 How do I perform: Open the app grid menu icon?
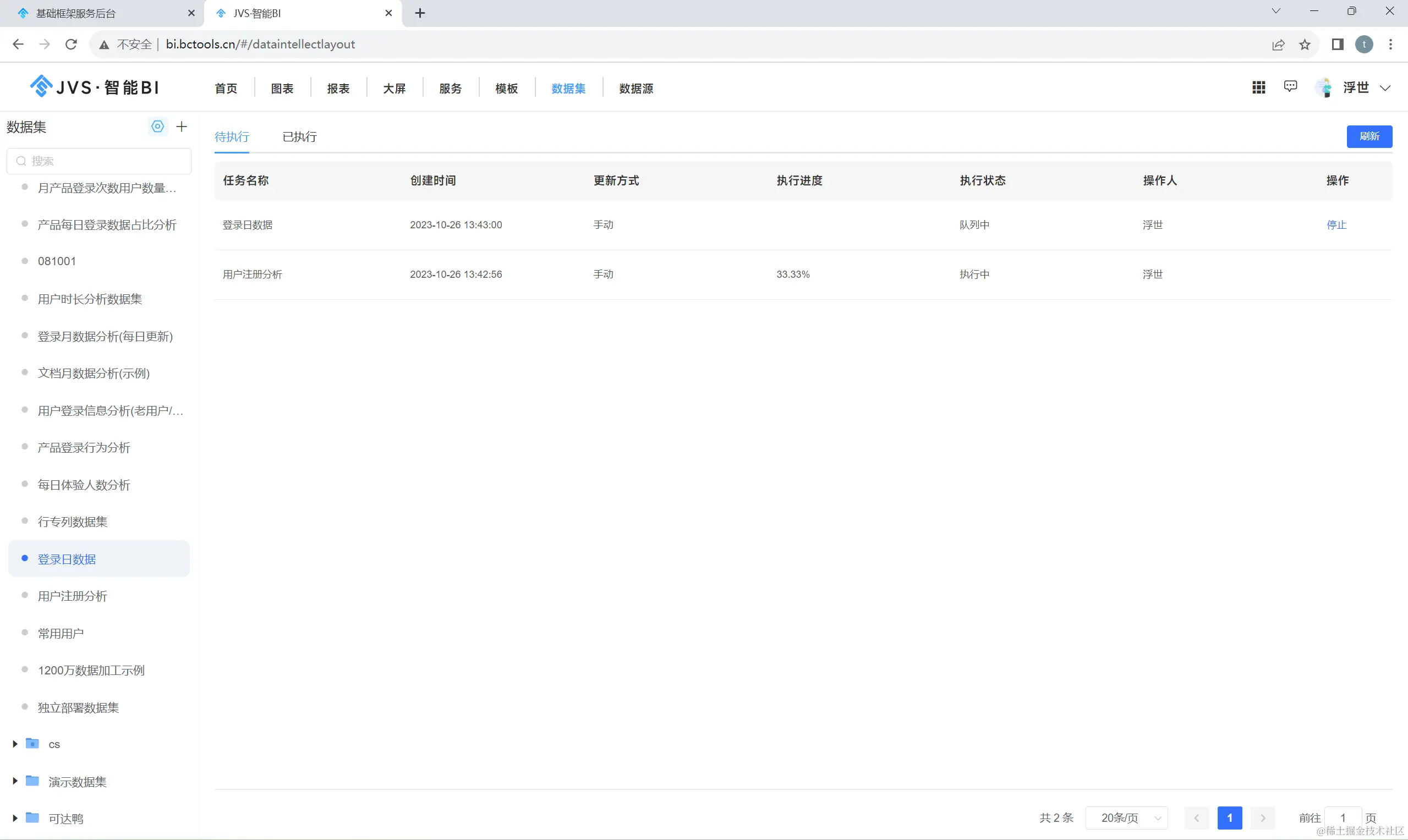click(1258, 87)
